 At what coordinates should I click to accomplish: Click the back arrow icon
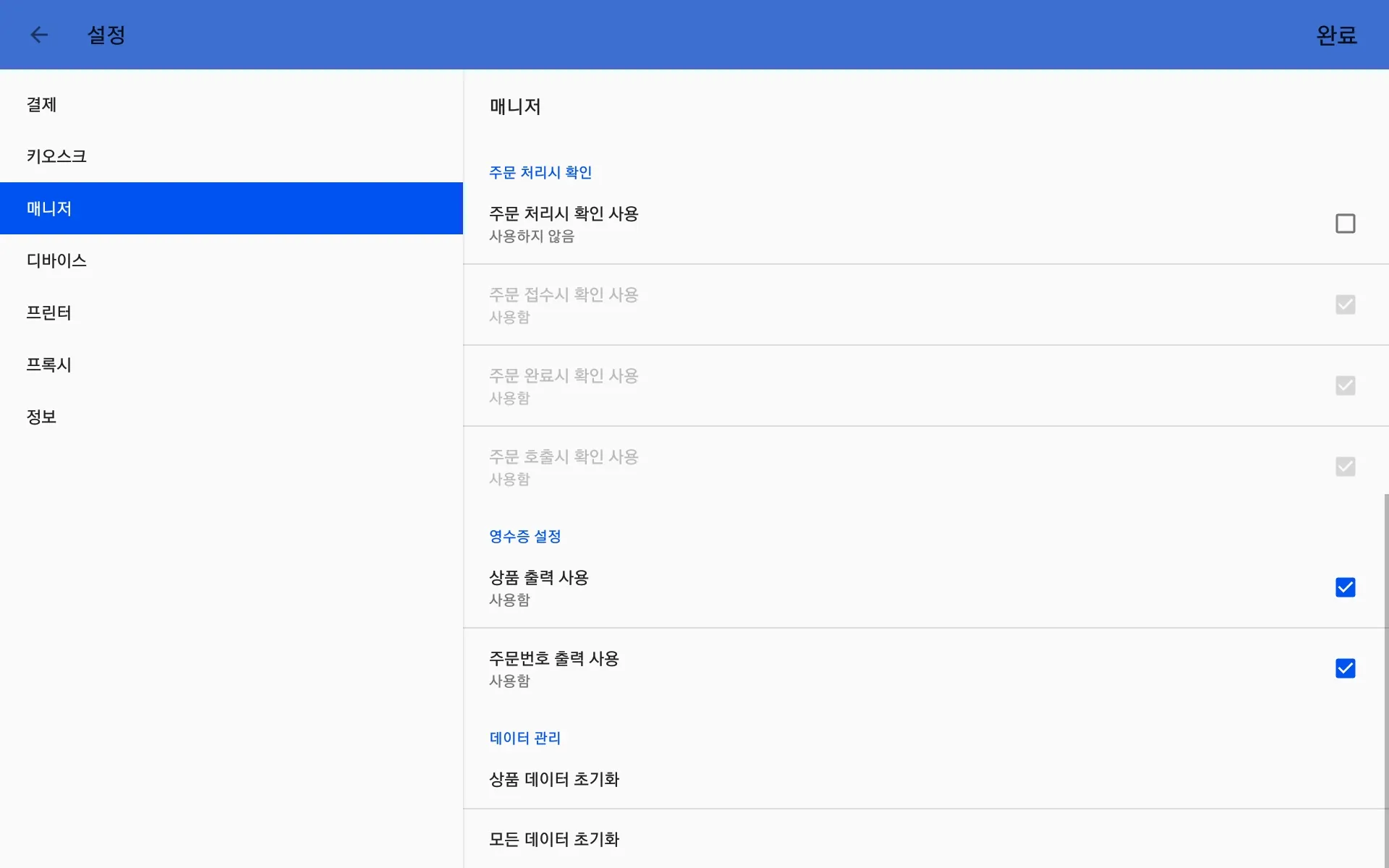click(39, 35)
